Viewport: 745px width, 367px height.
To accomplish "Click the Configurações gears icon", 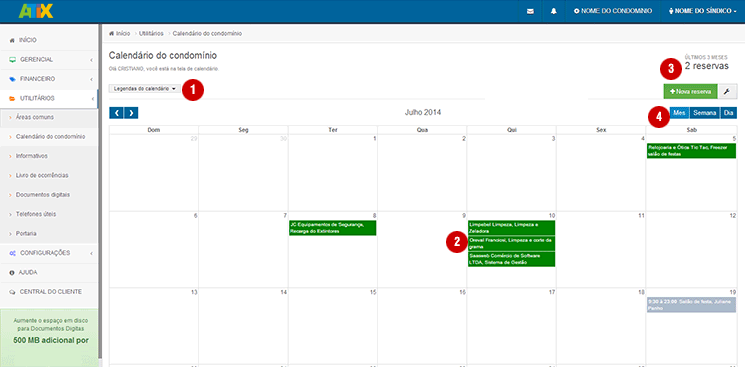I will coord(12,253).
